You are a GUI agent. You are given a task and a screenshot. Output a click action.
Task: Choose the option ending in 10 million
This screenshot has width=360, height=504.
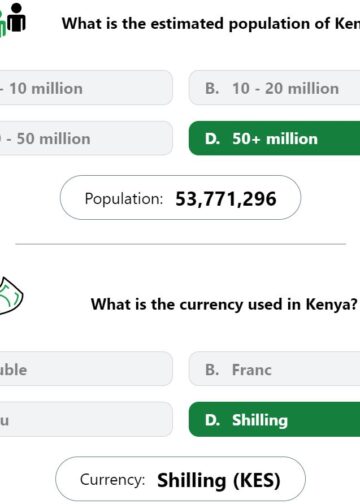tap(86, 88)
